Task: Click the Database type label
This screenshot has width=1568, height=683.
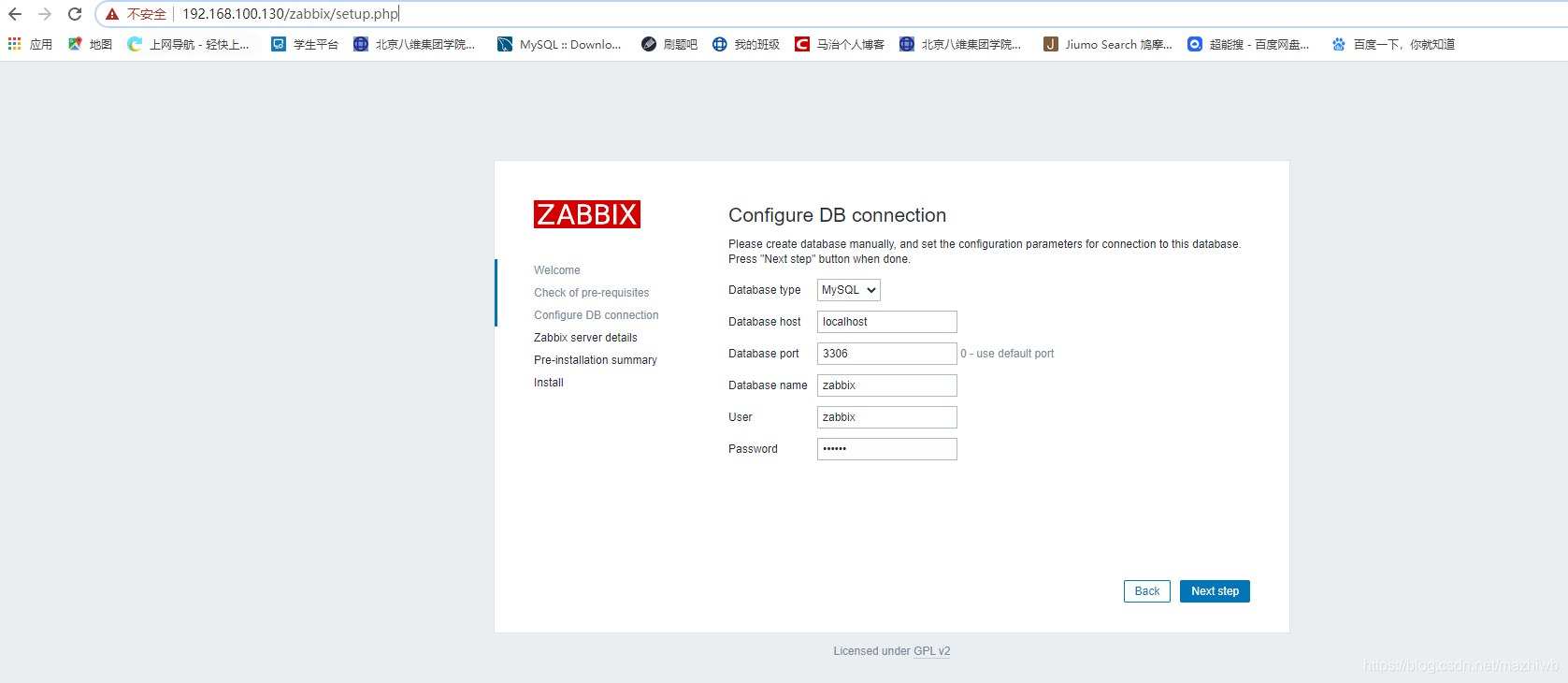Action: 765,290
